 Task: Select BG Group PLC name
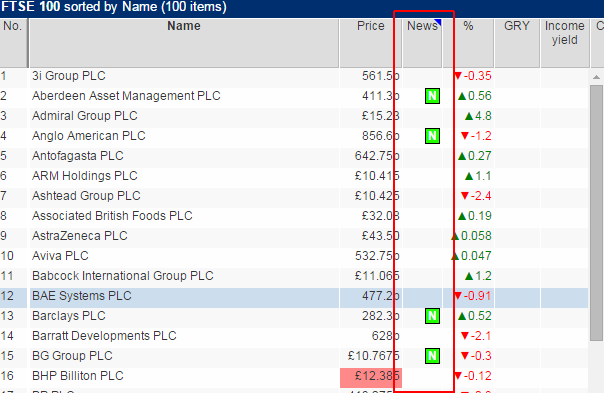pos(72,356)
